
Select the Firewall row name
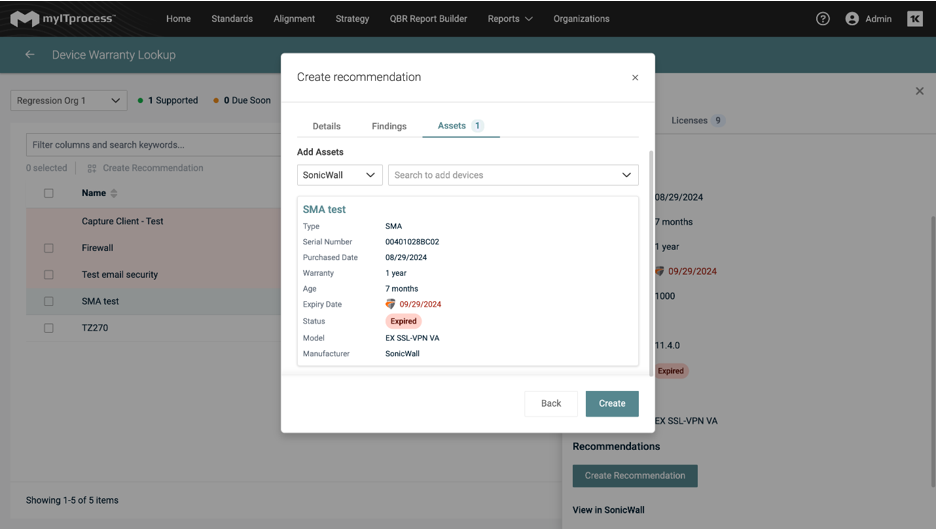point(97,248)
